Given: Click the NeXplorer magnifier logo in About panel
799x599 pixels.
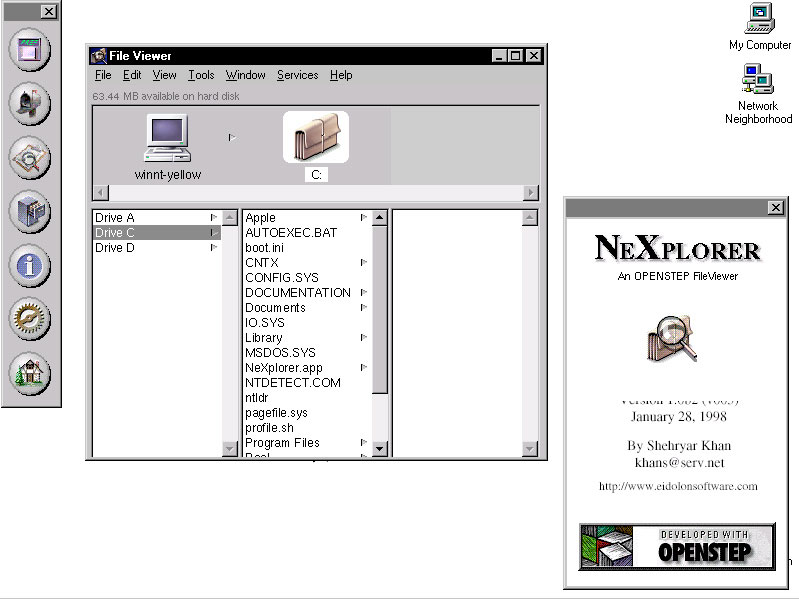Looking at the screenshot, I should pyautogui.click(x=672, y=338).
